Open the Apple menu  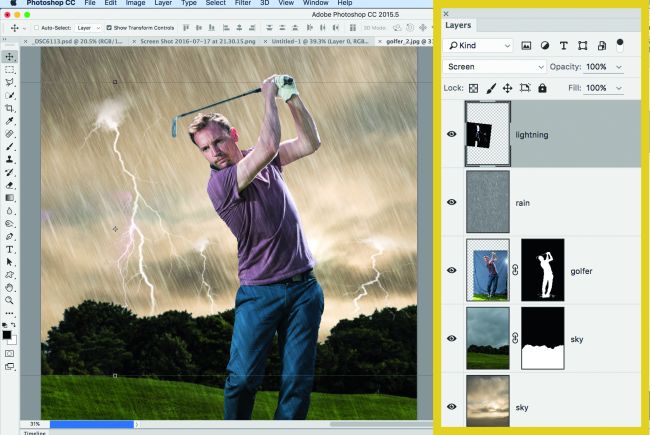[14, 3]
